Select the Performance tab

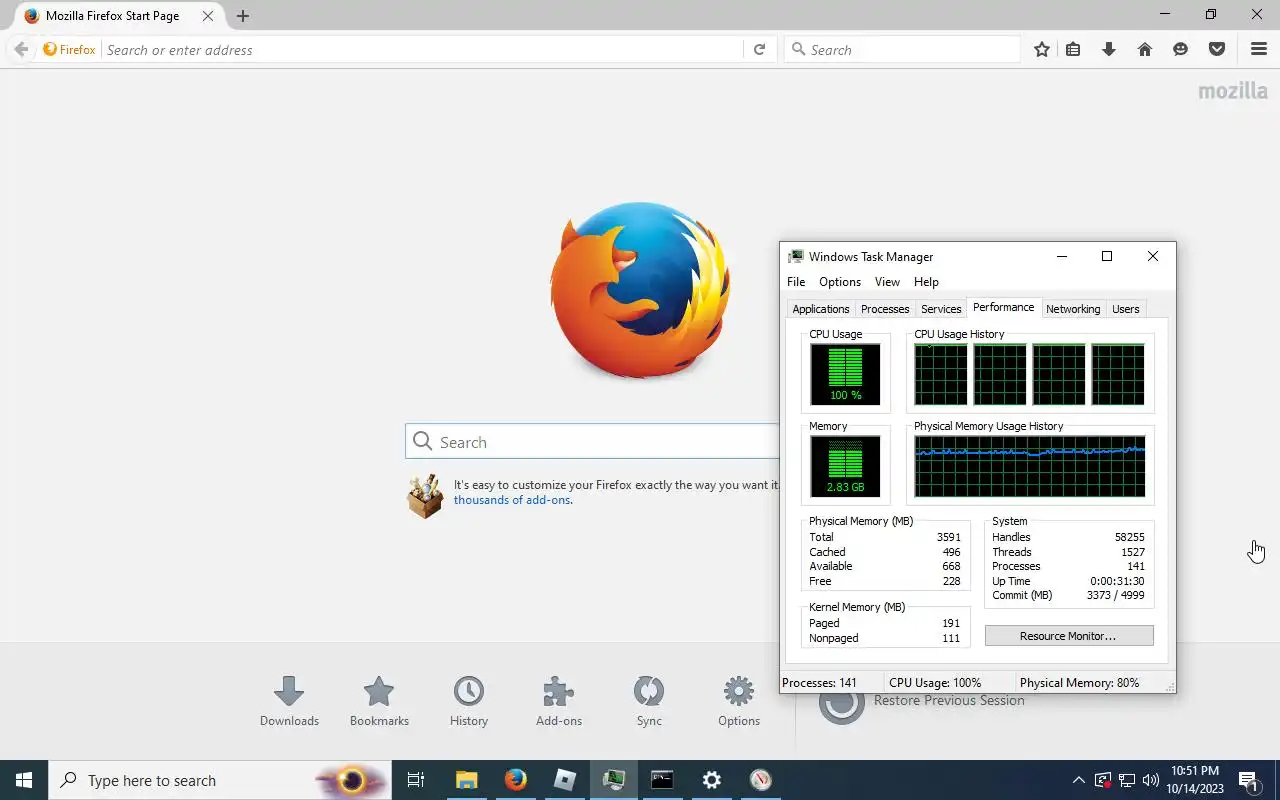(1004, 307)
